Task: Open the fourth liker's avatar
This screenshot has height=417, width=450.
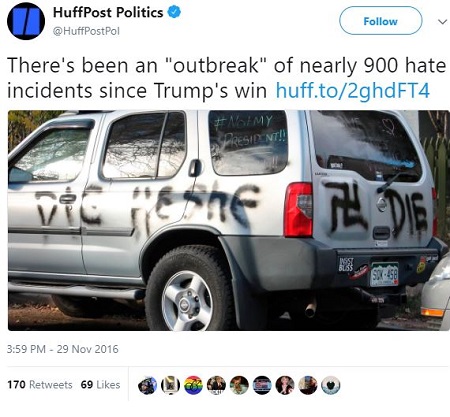Action: point(216,385)
